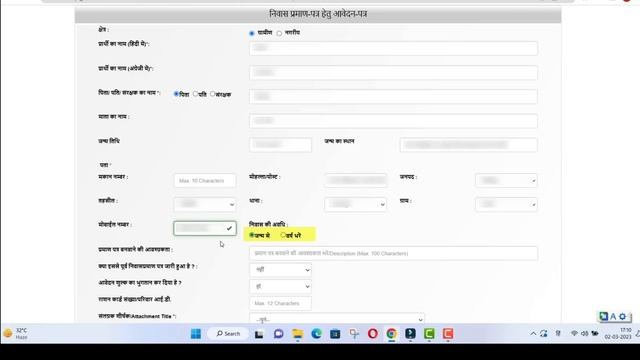
Task: Open the previously issued certificate dropdown
Action: 280,270
